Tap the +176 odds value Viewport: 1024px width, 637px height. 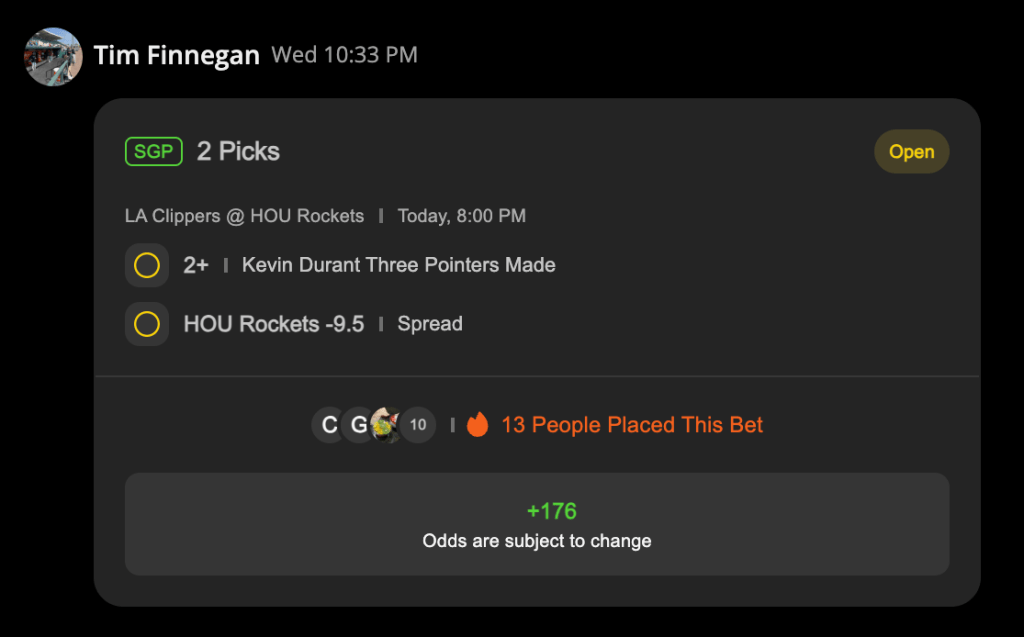[552, 511]
